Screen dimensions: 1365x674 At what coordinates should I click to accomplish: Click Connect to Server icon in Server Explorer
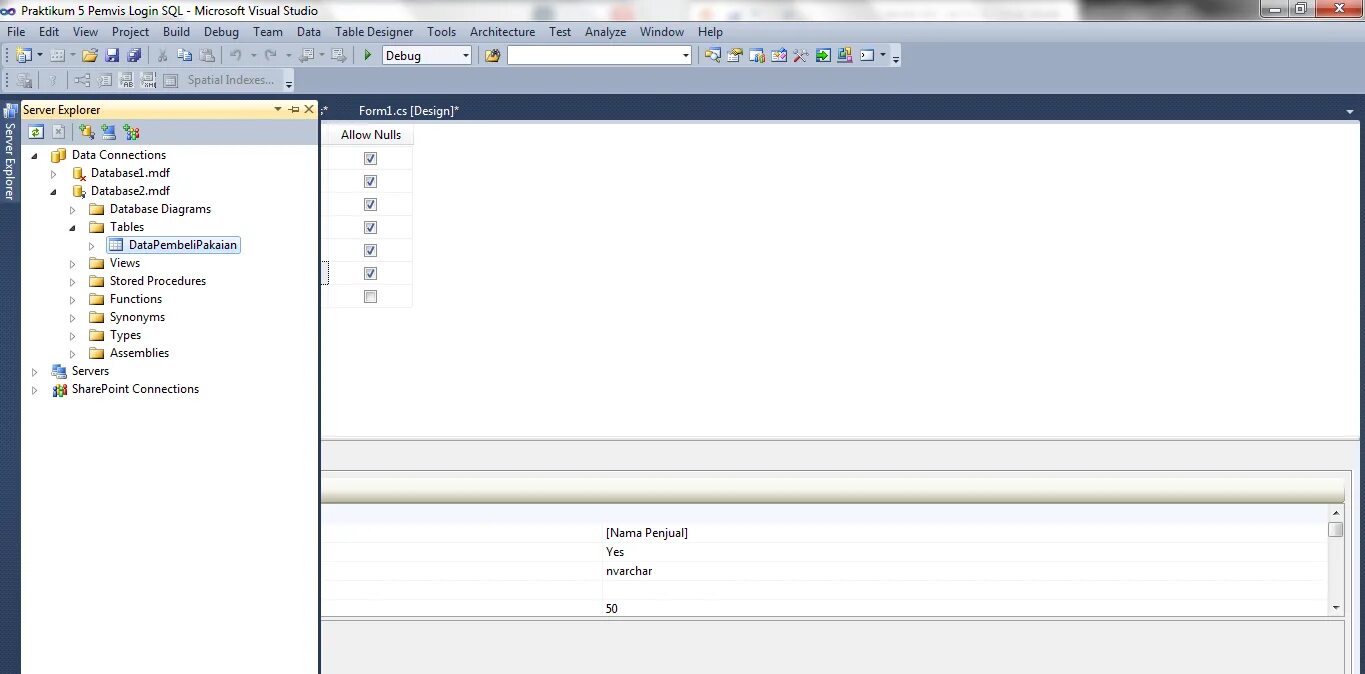click(109, 132)
